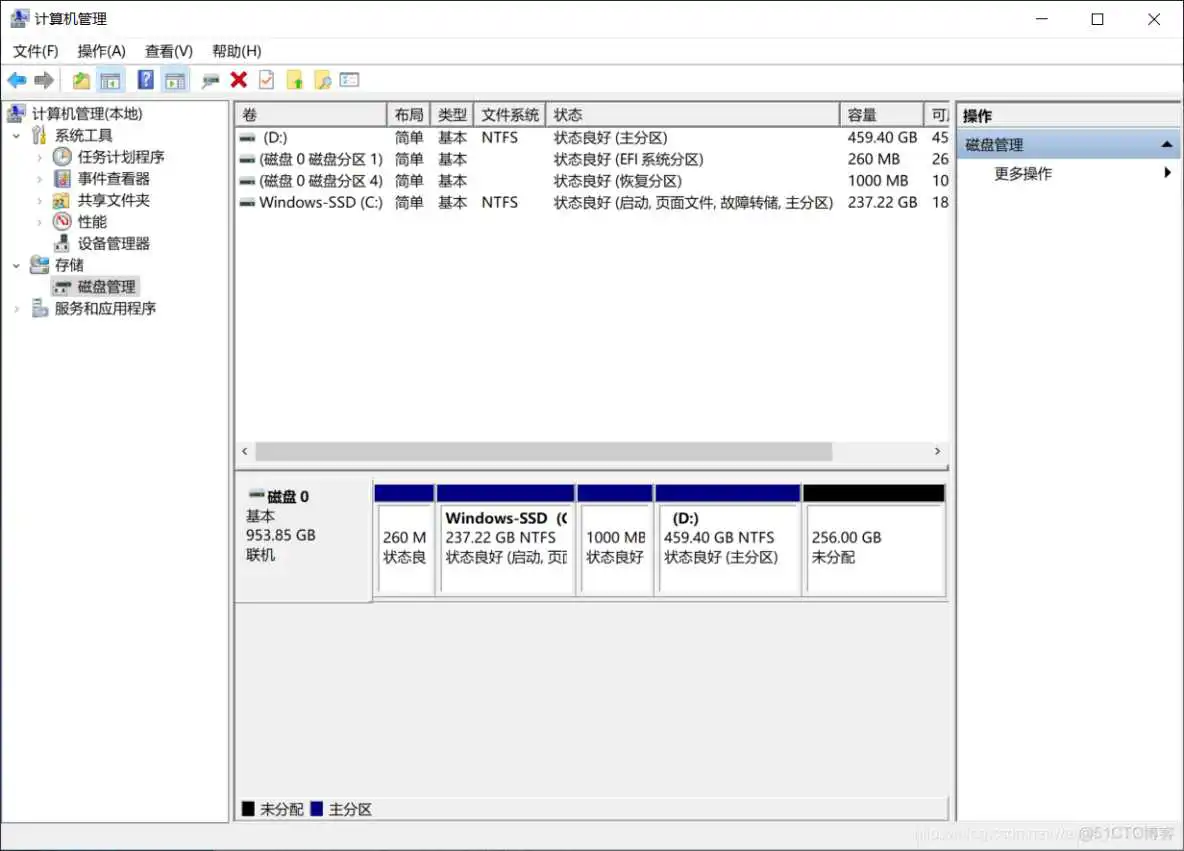Click the document-with-checkmark toolbar icon
1184x851 pixels.
click(265, 79)
